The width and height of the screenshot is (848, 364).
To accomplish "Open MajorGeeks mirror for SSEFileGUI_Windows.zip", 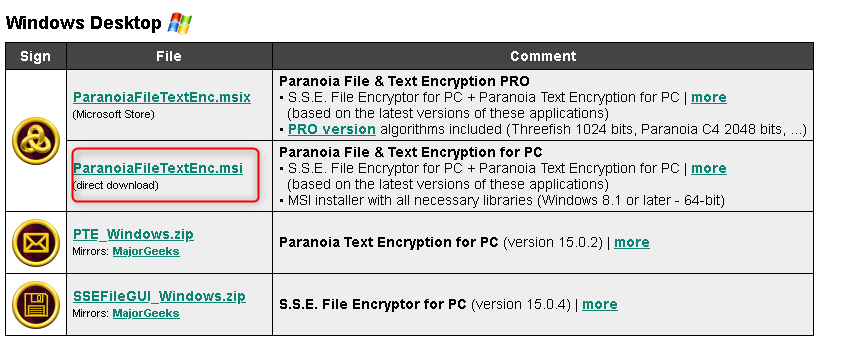I will point(146,313).
